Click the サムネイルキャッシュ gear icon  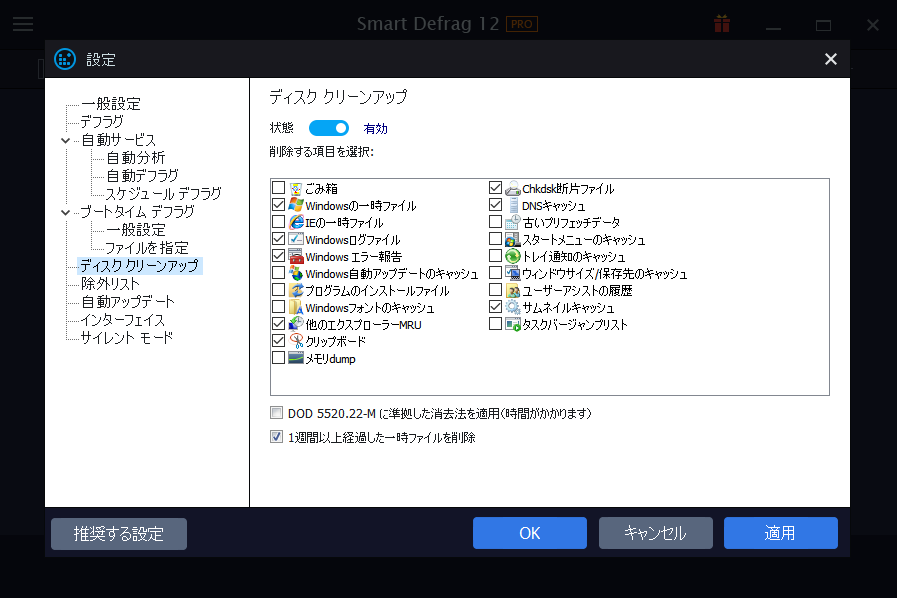pyautogui.click(x=513, y=307)
